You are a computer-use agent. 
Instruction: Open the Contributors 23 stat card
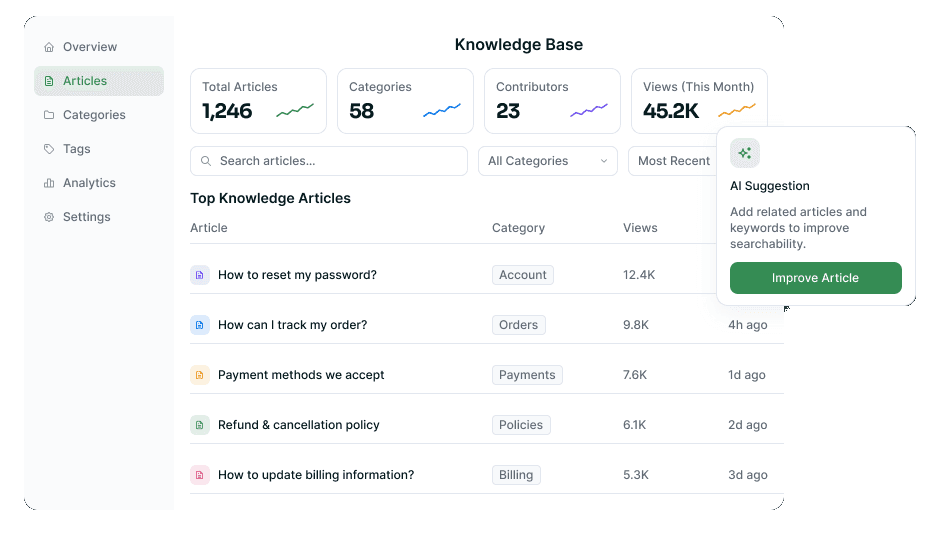click(x=552, y=101)
